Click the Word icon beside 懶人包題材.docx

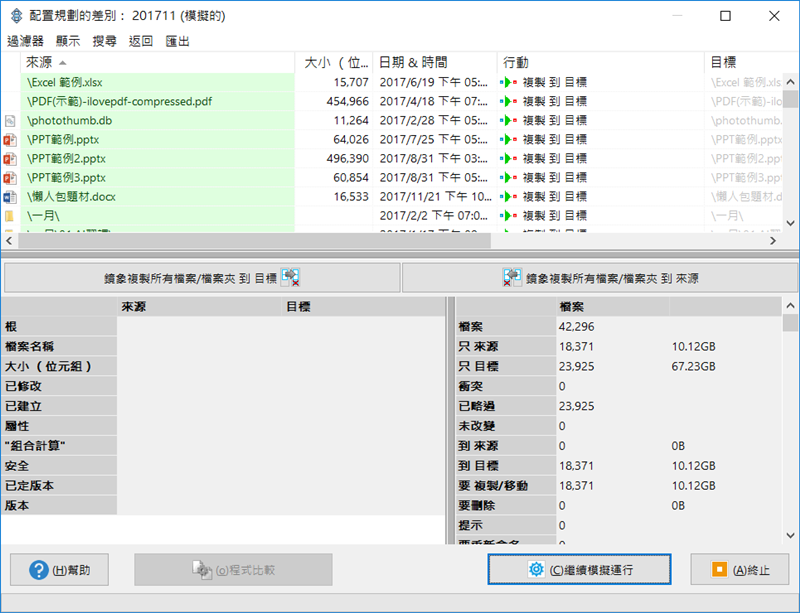point(10,197)
